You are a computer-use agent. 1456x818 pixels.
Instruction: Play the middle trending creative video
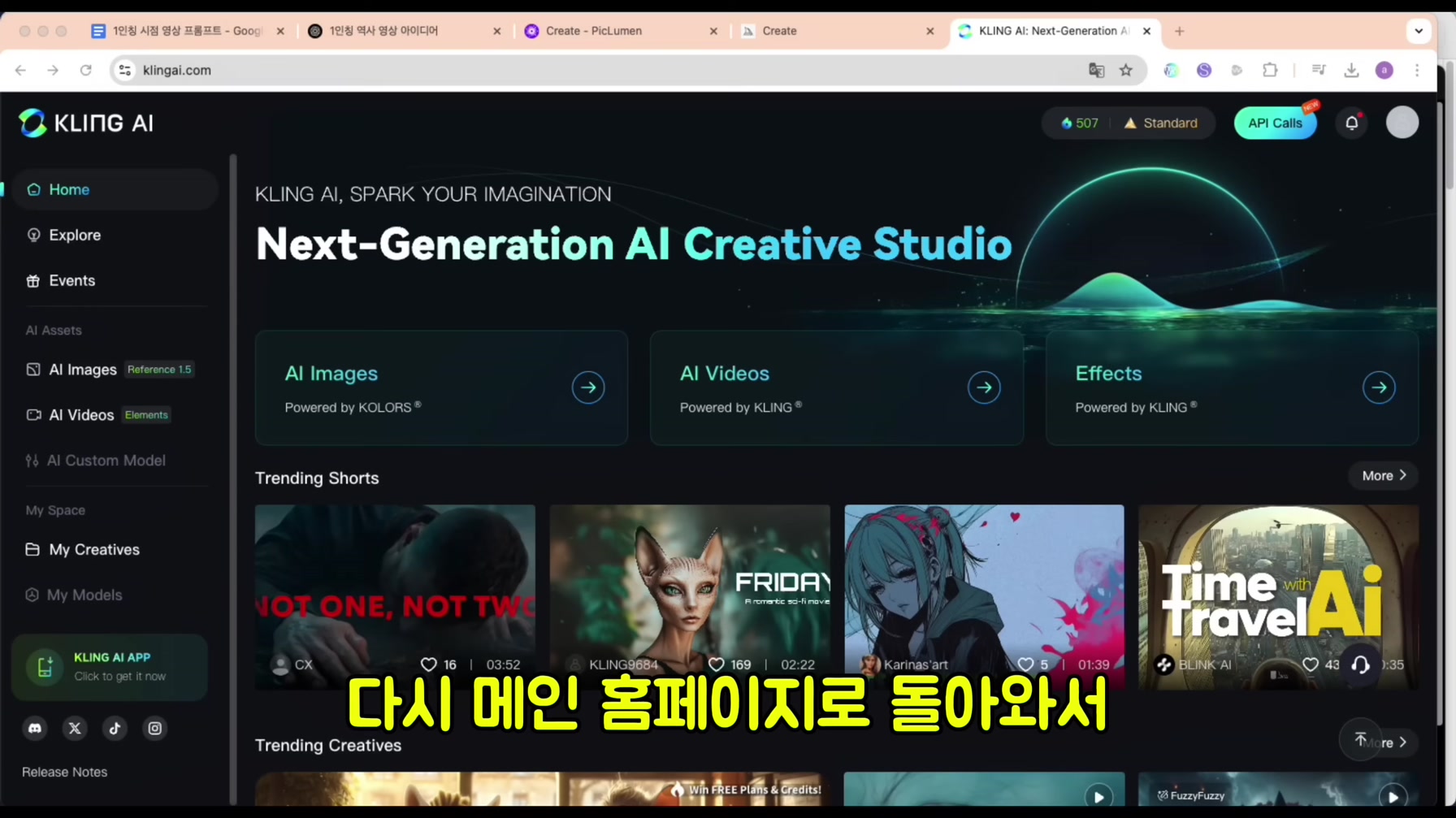coord(1098,796)
